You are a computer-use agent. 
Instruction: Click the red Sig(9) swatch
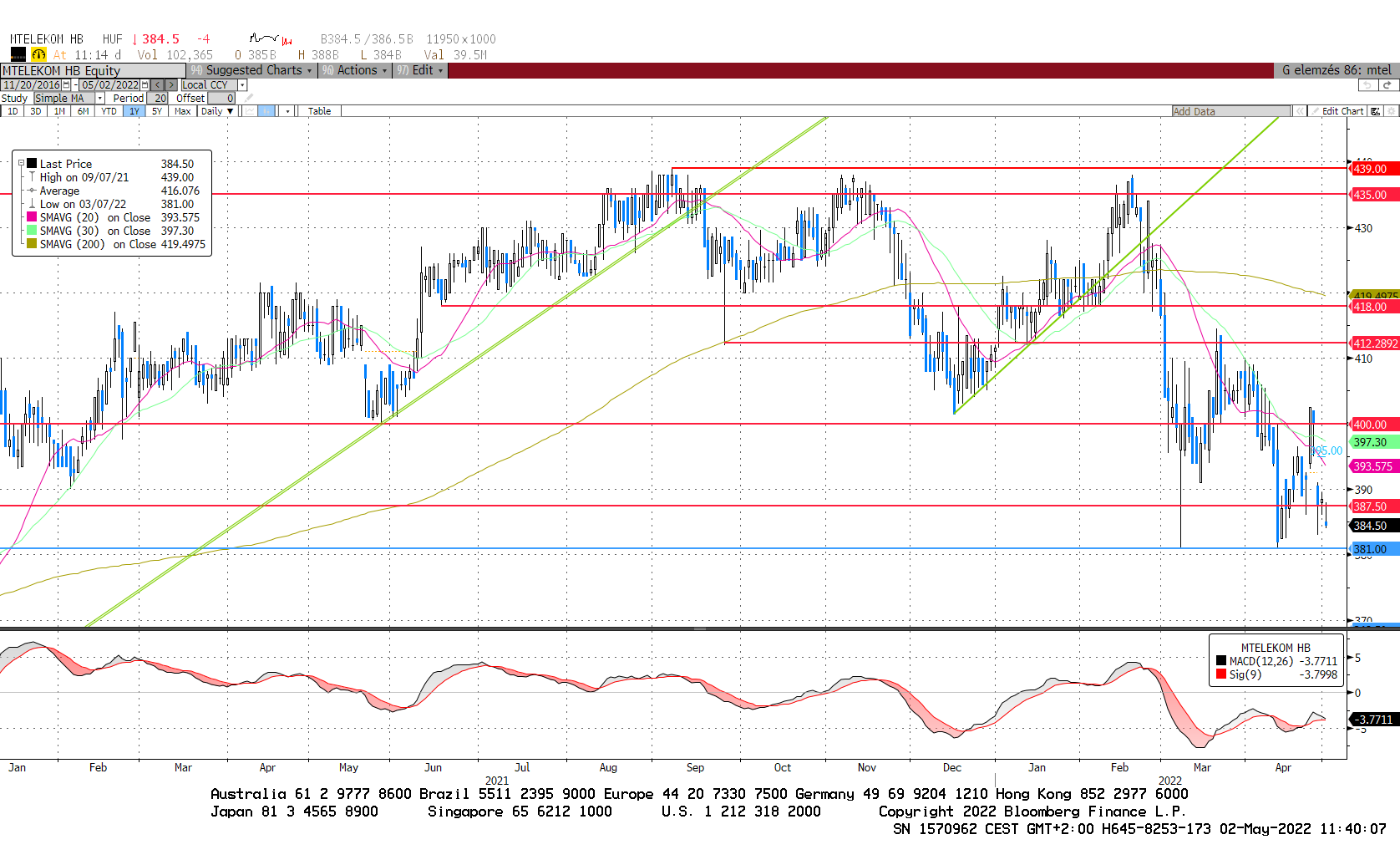pyautogui.click(x=1221, y=674)
